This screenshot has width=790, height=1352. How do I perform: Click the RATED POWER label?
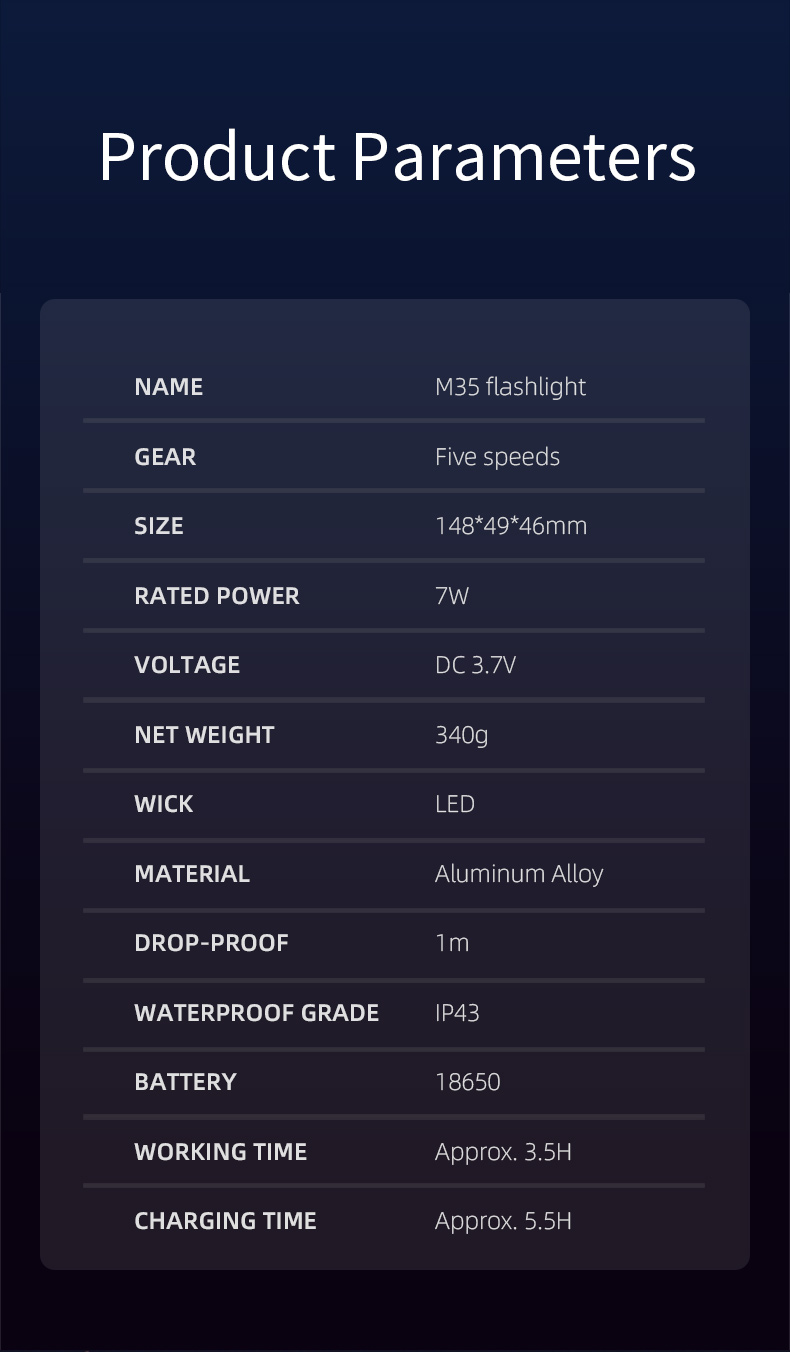click(217, 596)
